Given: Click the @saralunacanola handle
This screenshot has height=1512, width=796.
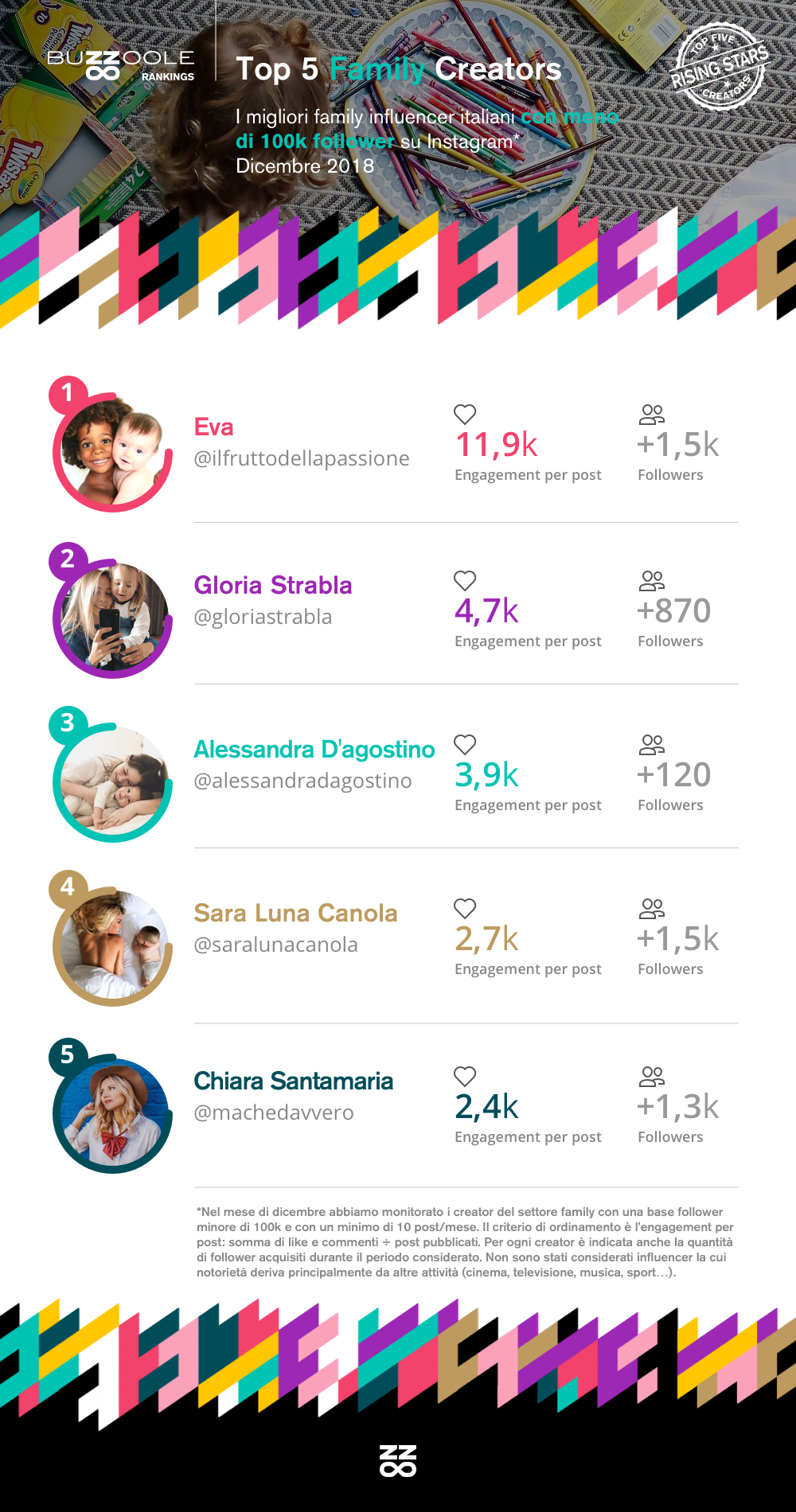Looking at the screenshot, I should (276, 945).
